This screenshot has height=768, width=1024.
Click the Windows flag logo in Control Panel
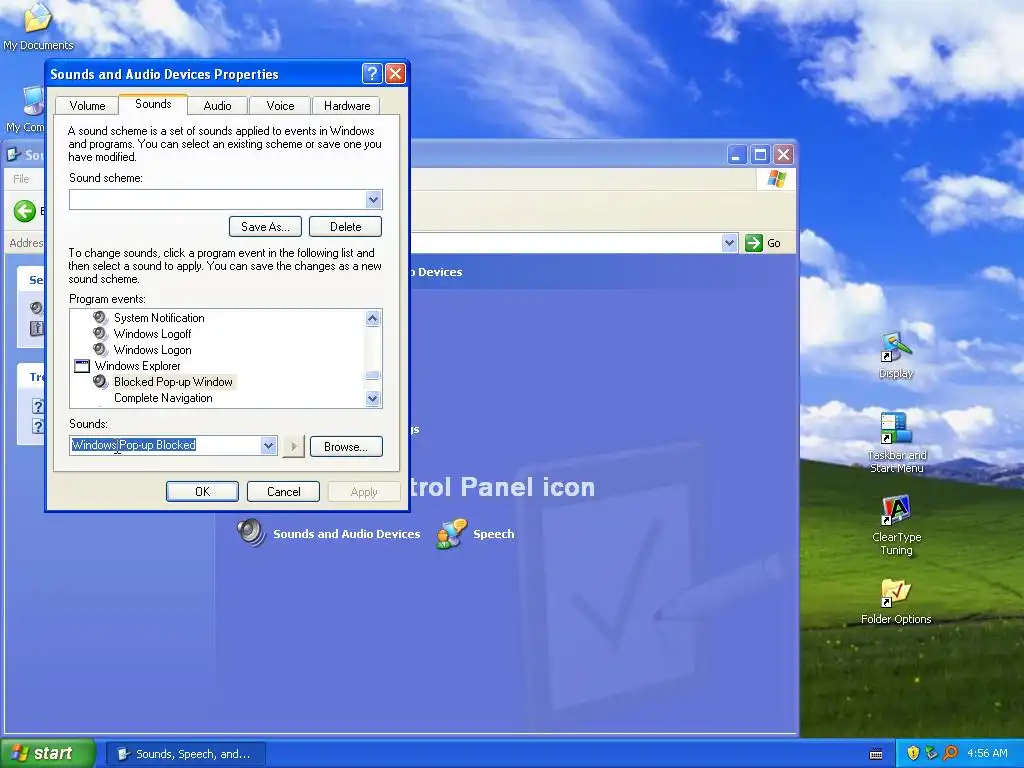[x=776, y=179]
